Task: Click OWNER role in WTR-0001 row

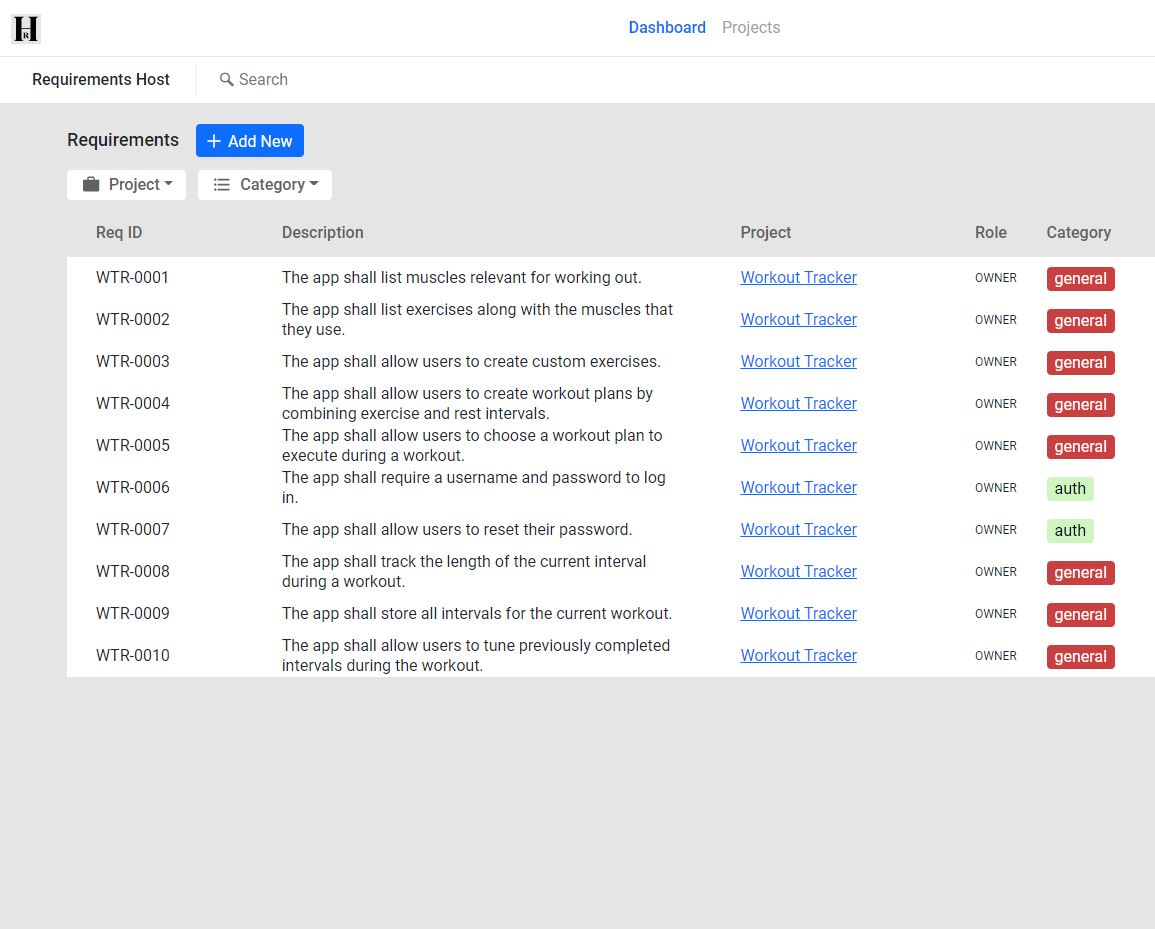Action: click(x=996, y=278)
